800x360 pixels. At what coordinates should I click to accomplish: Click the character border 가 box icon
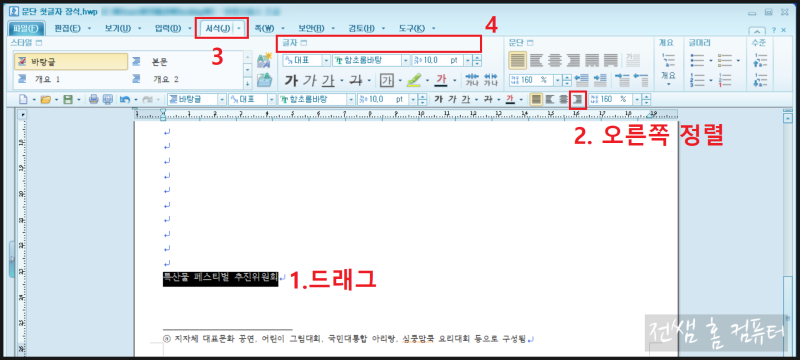[387, 80]
